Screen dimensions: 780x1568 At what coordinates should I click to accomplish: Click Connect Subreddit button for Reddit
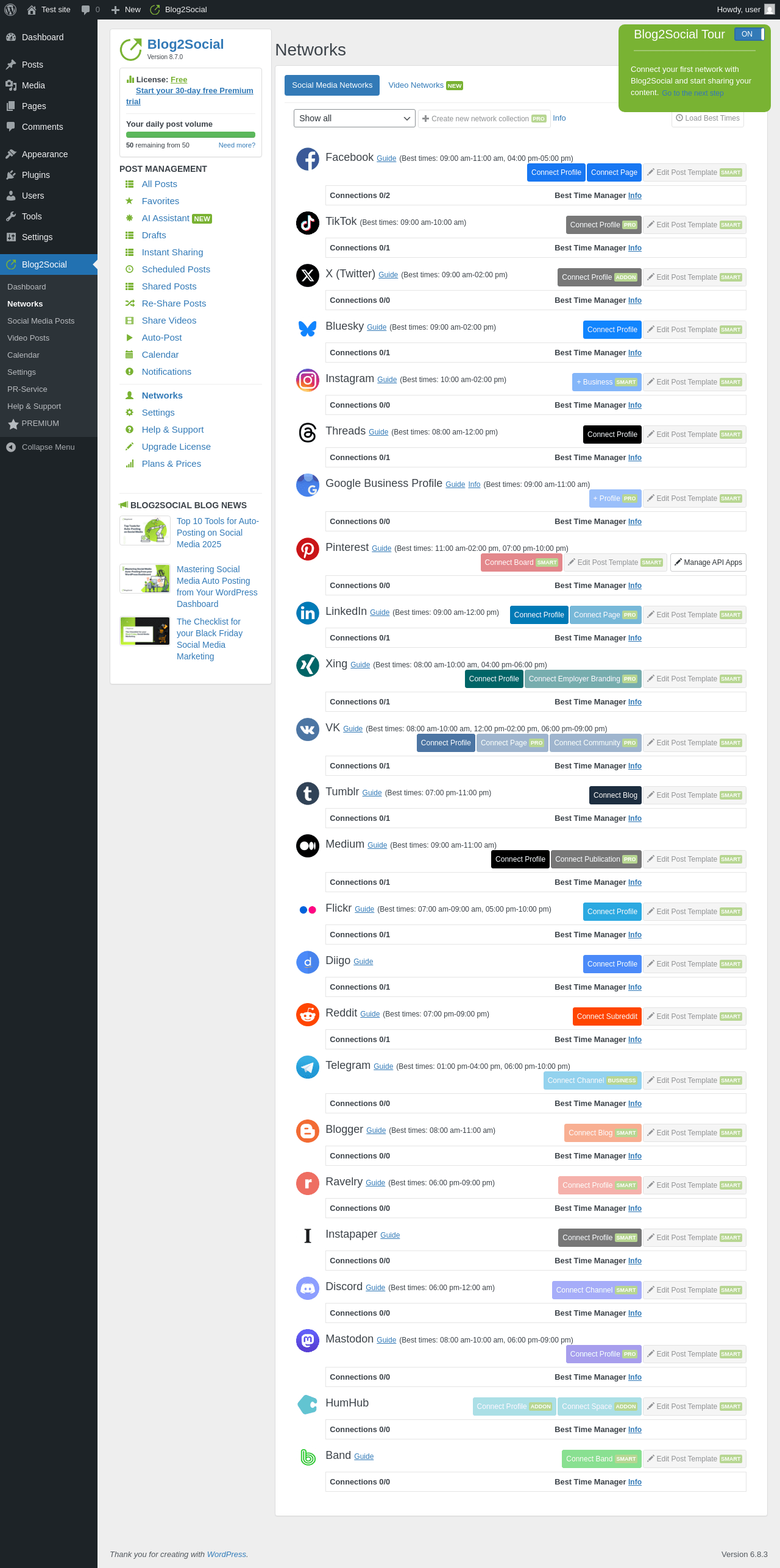[x=607, y=1016]
